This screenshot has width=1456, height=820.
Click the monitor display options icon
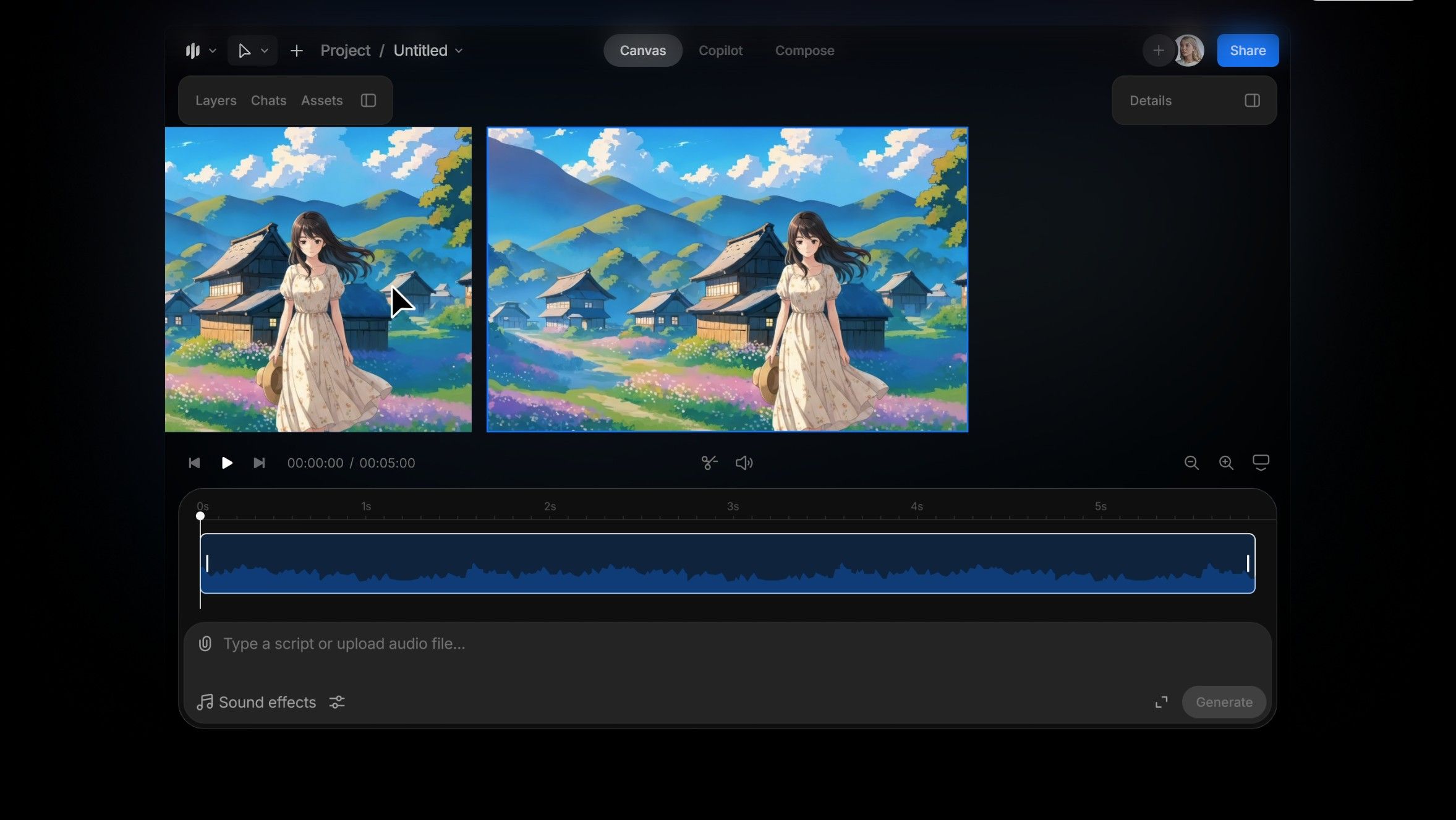1261,463
